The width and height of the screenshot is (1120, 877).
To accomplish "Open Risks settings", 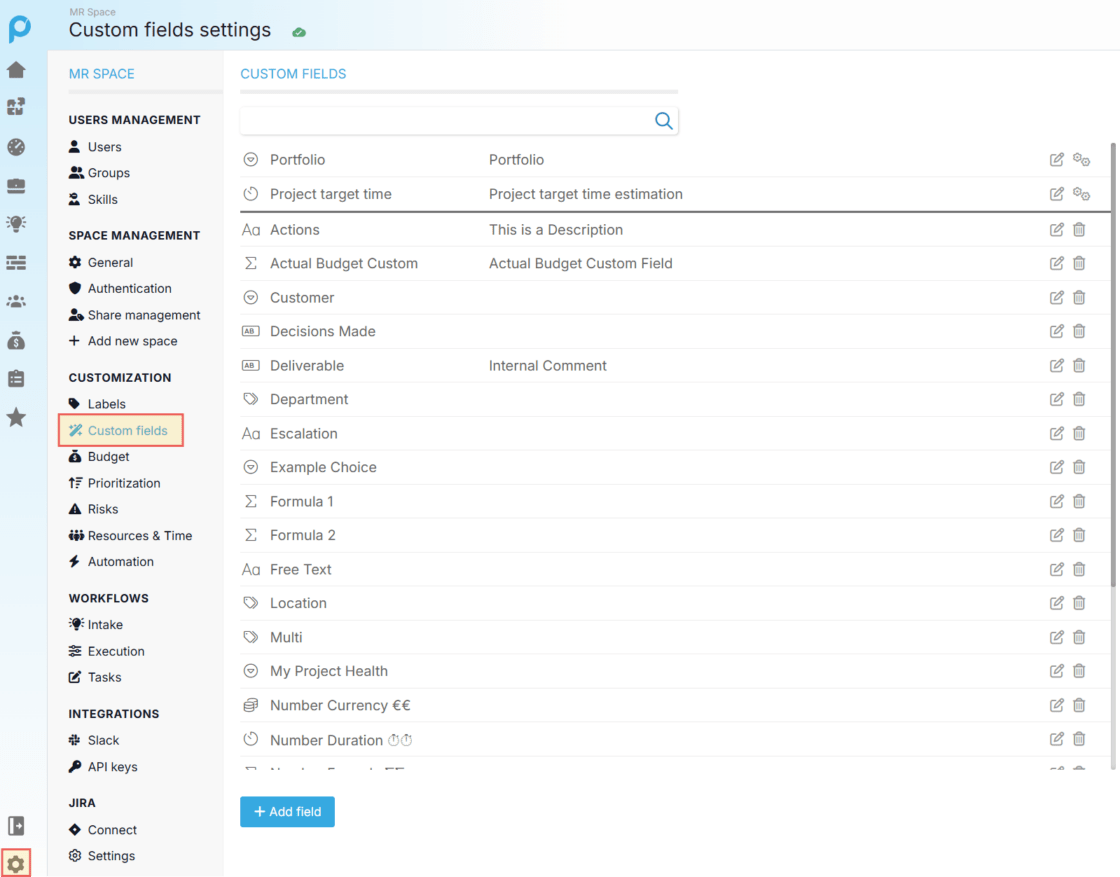I will pyautogui.click(x=94, y=509).
